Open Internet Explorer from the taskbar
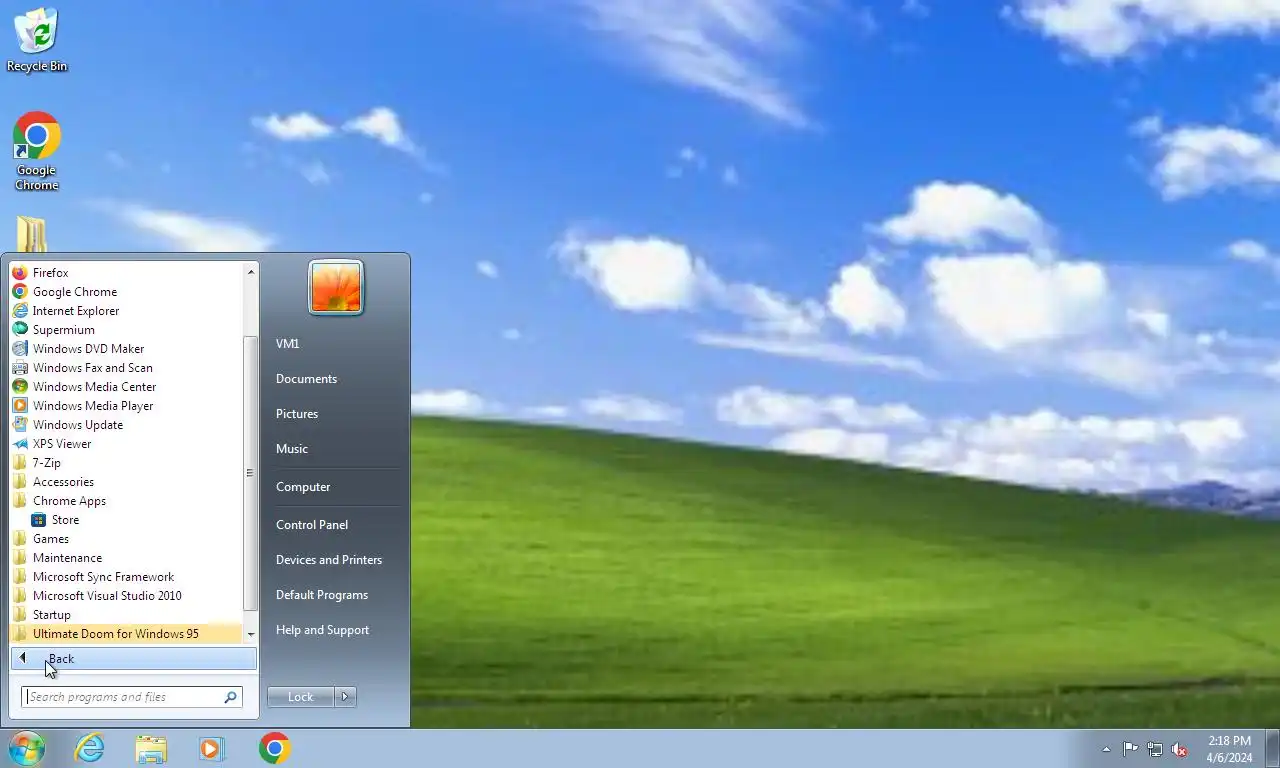Image resolution: width=1280 pixels, height=768 pixels. point(90,748)
